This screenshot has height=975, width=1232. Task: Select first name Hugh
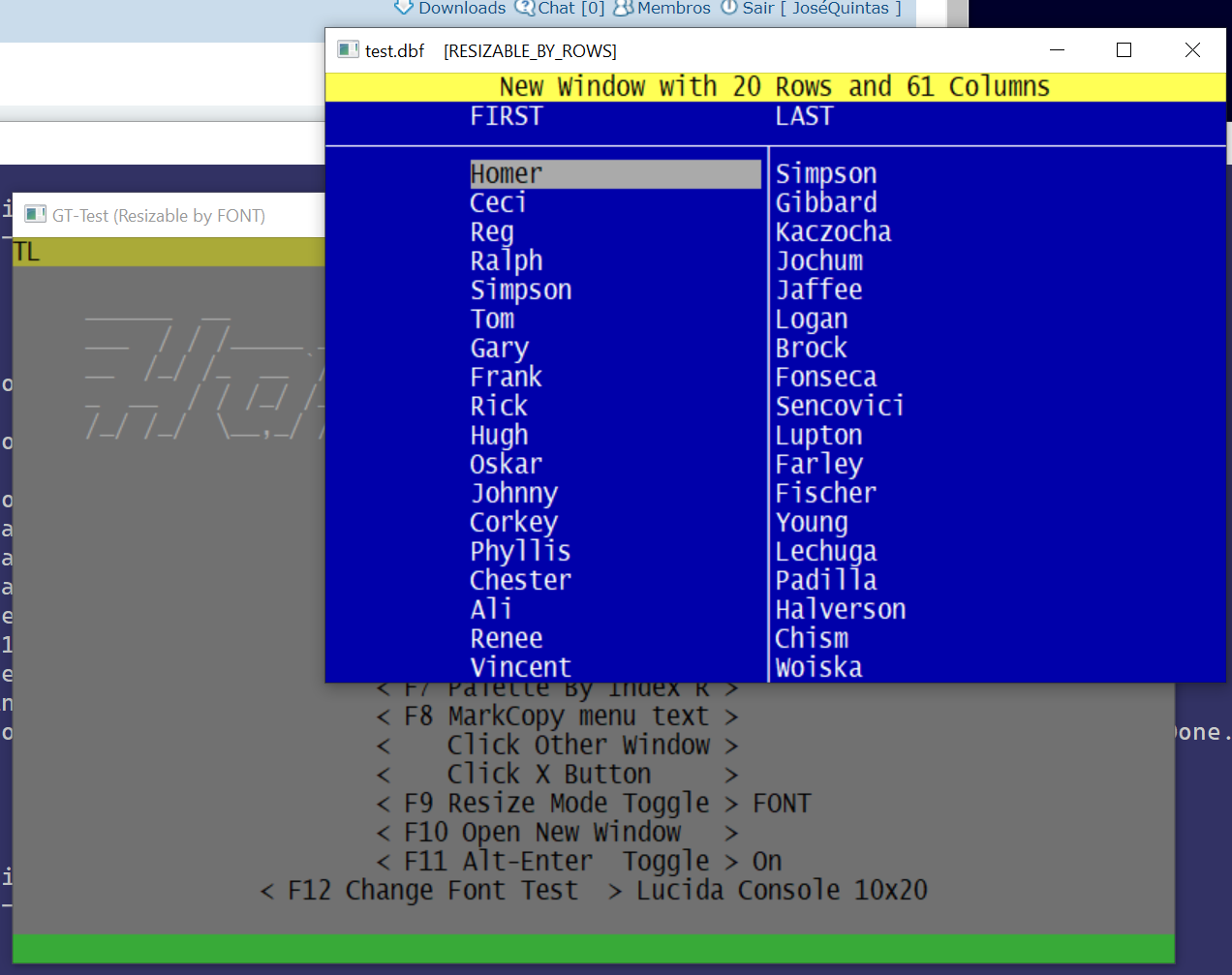coord(499,436)
